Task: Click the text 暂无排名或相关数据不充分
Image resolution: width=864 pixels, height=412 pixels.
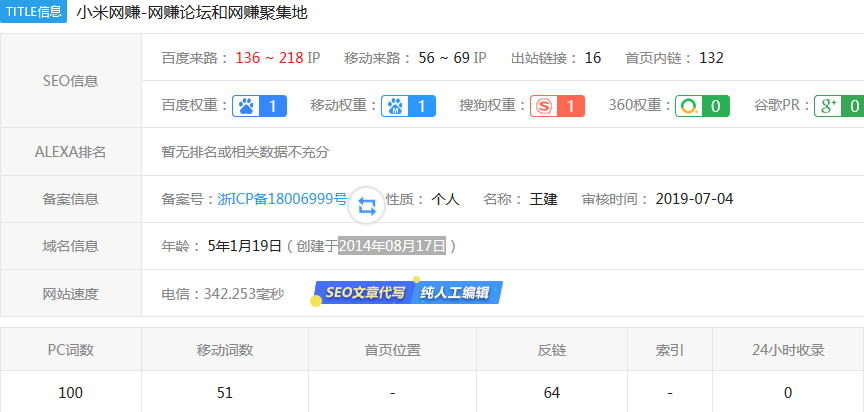Action: click(x=245, y=152)
